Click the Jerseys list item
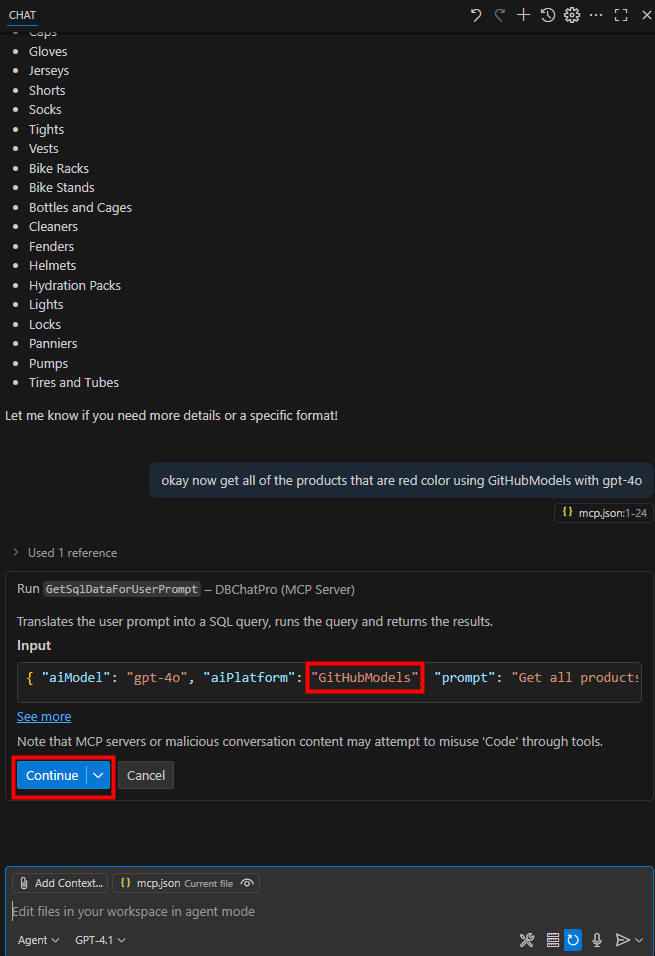The height and width of the screenshot is (956, 655). [x=49, y=71]
